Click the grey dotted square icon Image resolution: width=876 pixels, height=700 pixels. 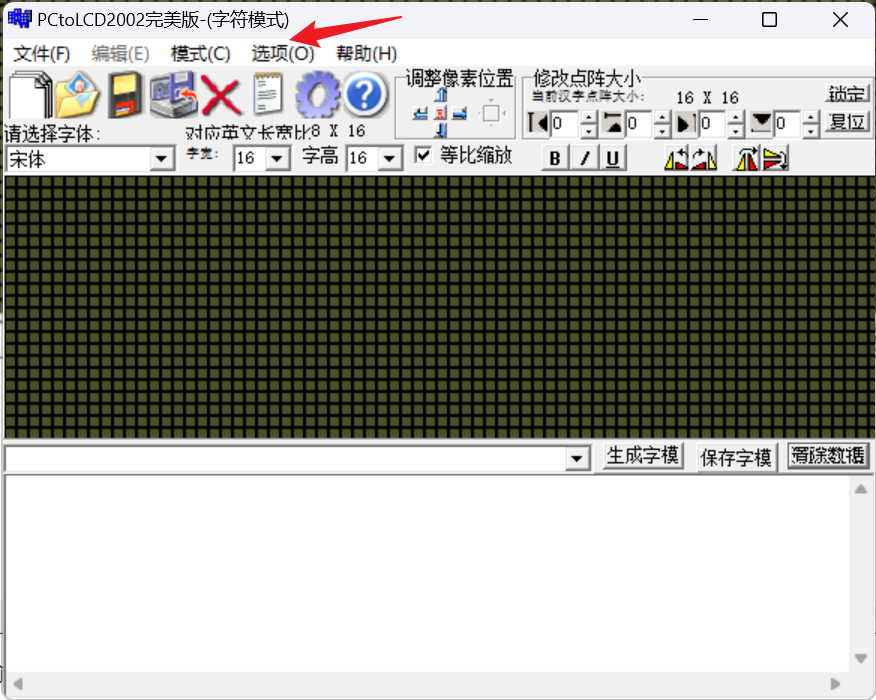coord(492,113)
